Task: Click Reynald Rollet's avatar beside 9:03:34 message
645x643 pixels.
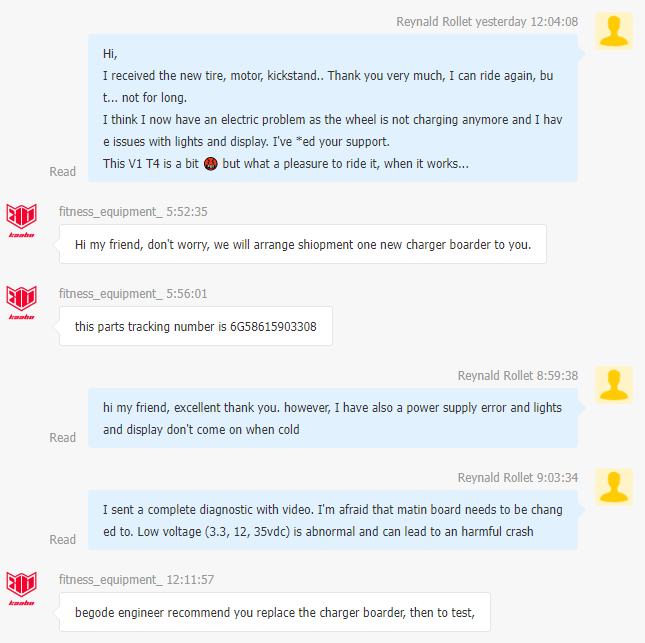Action: tap(614, 487)
